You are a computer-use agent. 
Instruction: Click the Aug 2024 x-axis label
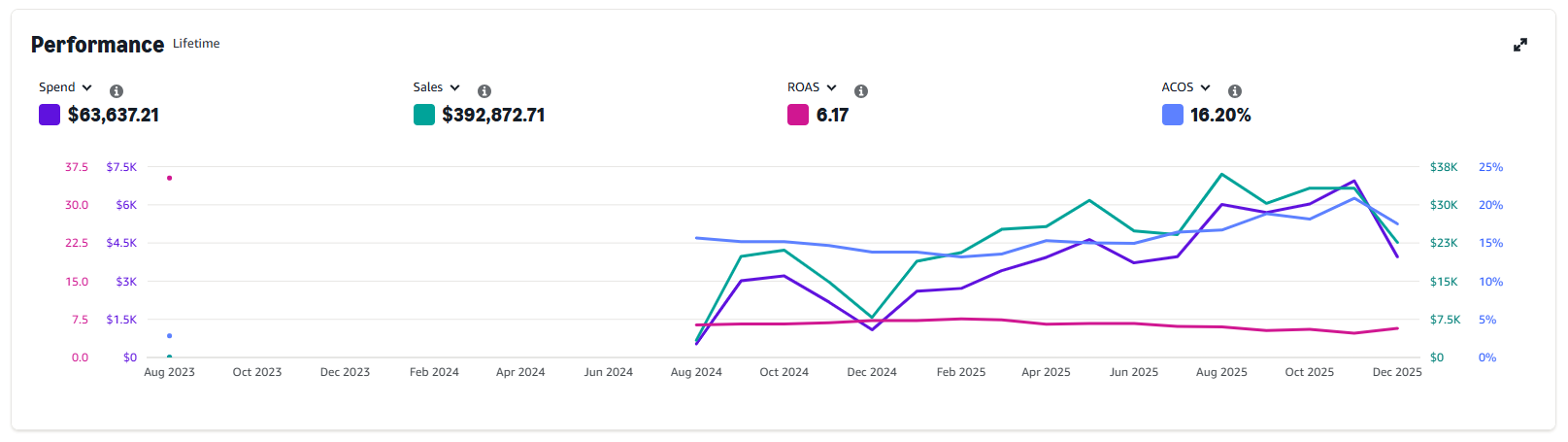(x=696, y=372)
